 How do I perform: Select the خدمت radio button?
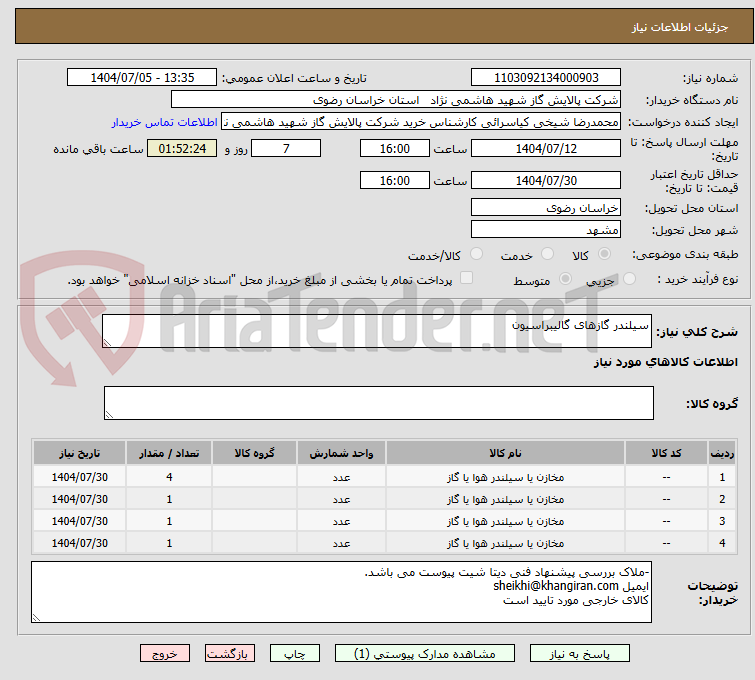pos(547,254)
